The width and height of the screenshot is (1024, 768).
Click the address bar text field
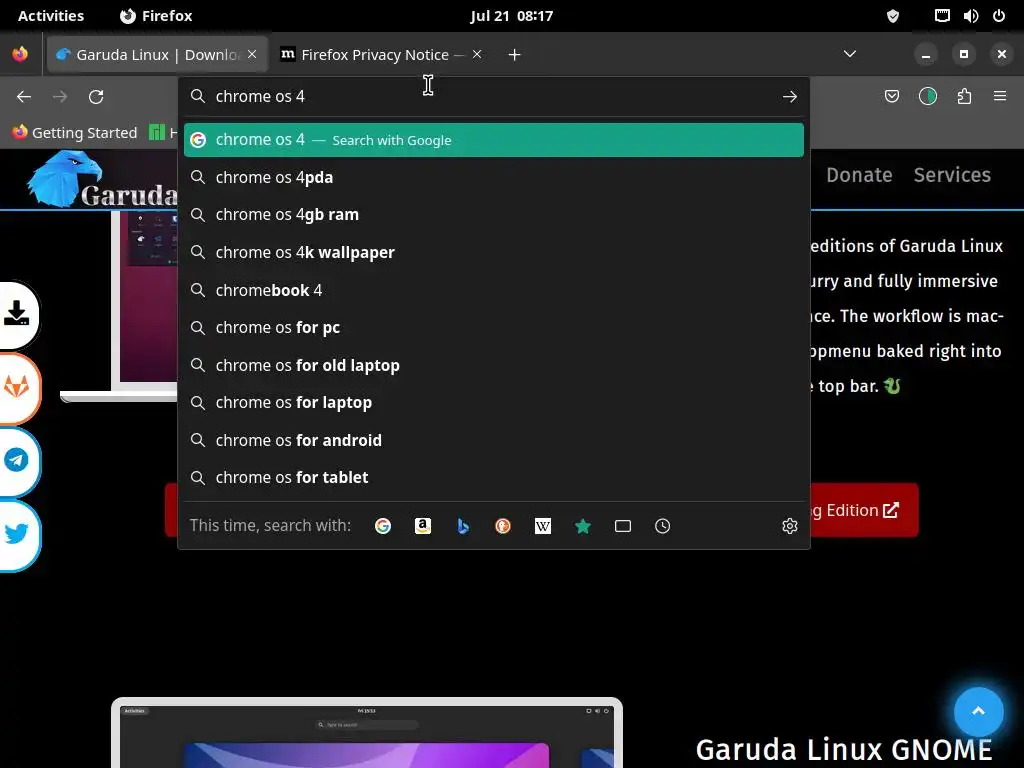point(493,97)
